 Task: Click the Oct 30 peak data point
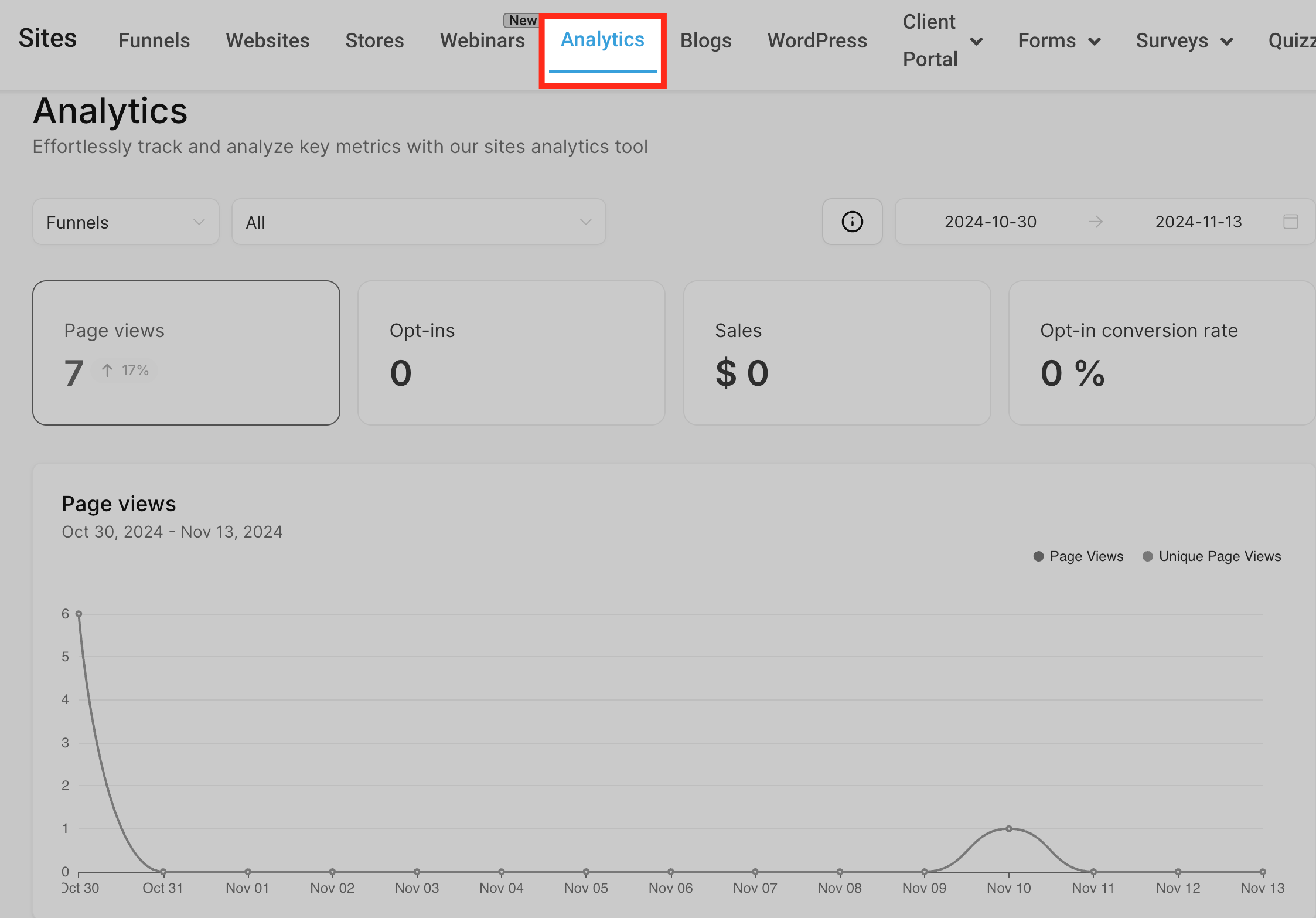pos(79,614)
